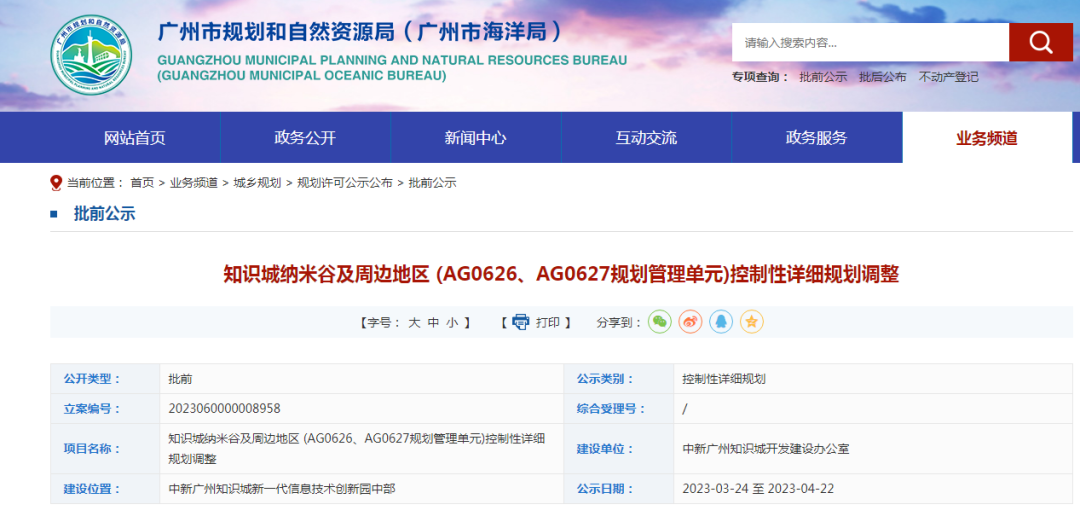Go to 规划许可公示公布 in breadcrumb

pyautogui.click(x=344, y=182)
